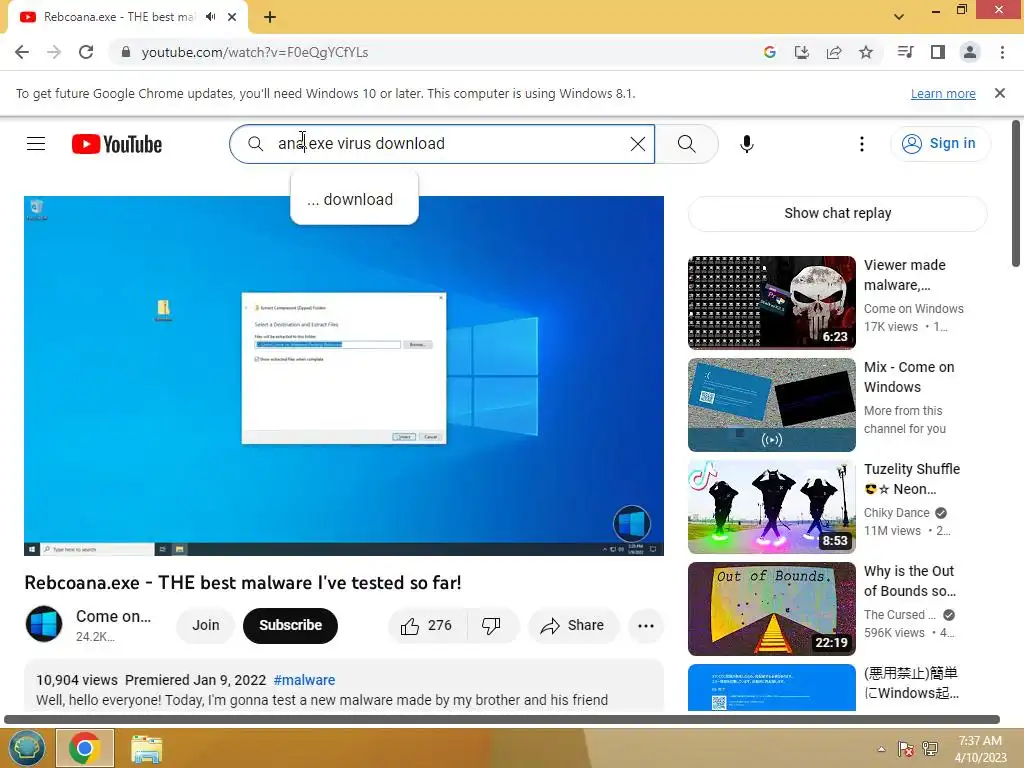
Task: Click the install app icon in address bar
Action: coord(801,52)
